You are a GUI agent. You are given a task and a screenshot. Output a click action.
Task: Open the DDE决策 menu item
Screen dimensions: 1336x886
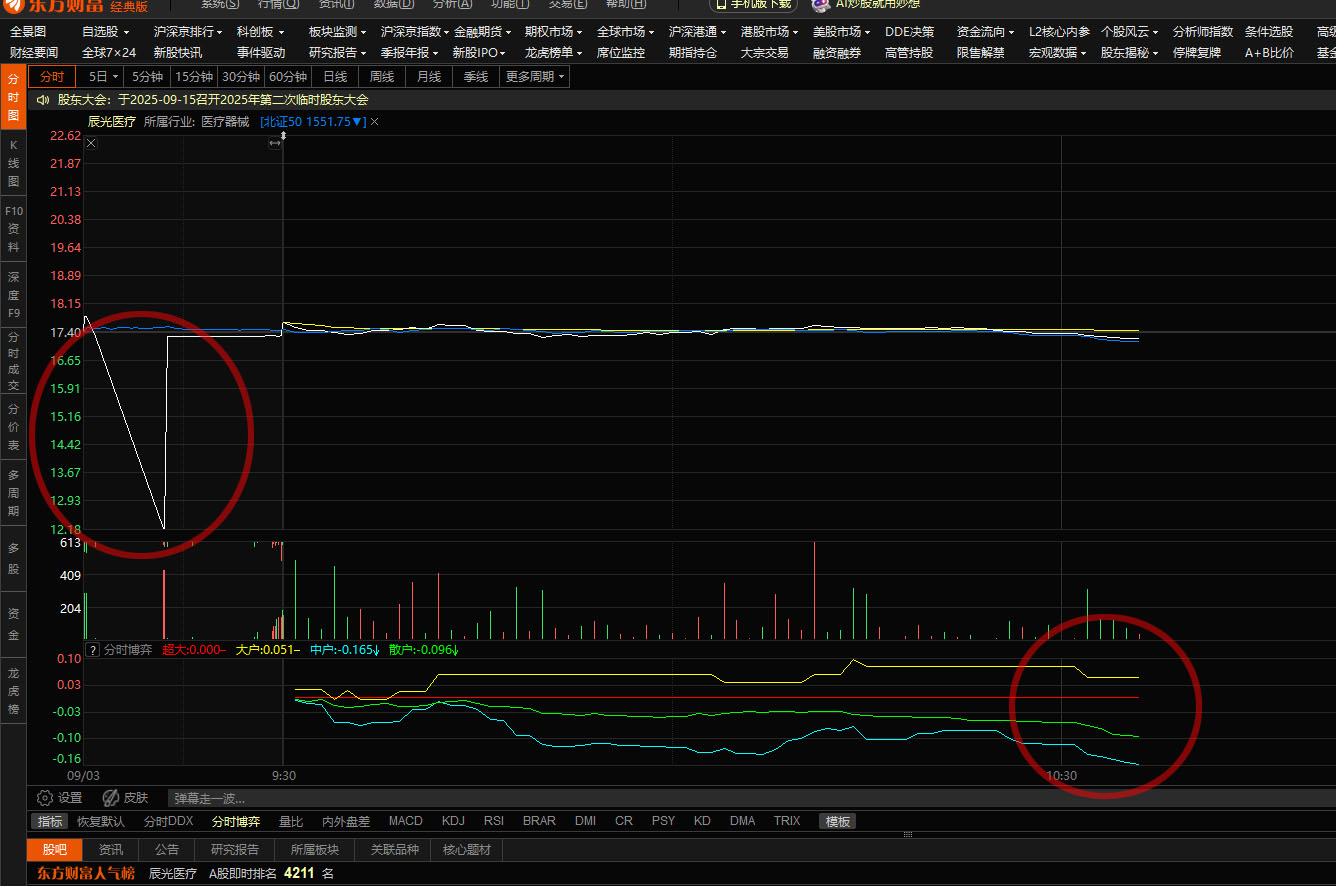click(x=910, y=32)
